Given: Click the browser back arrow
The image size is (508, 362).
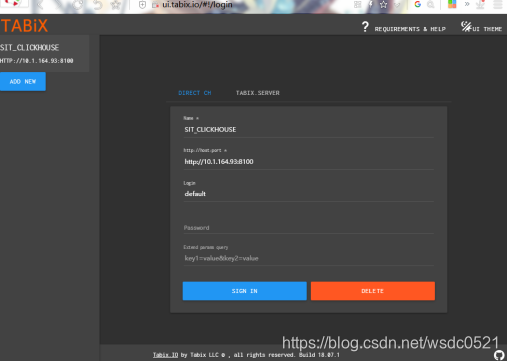Looking at the screenshot, I should click(41, 5).
